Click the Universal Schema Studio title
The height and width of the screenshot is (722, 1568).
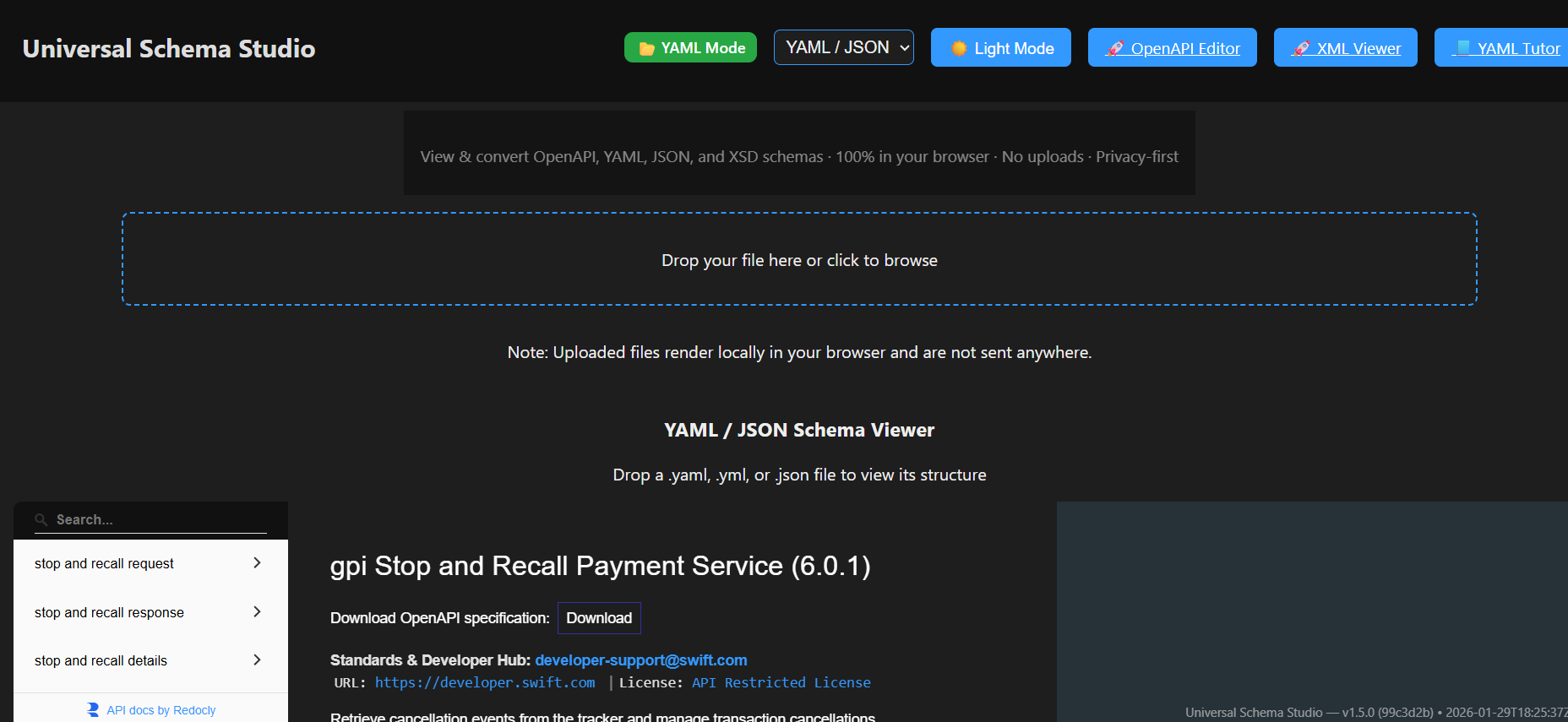(169, 48)
